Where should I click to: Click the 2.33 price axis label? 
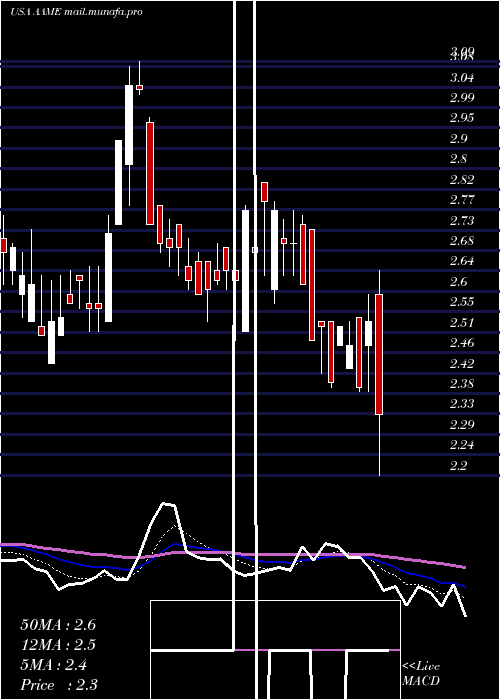point(462,404)
